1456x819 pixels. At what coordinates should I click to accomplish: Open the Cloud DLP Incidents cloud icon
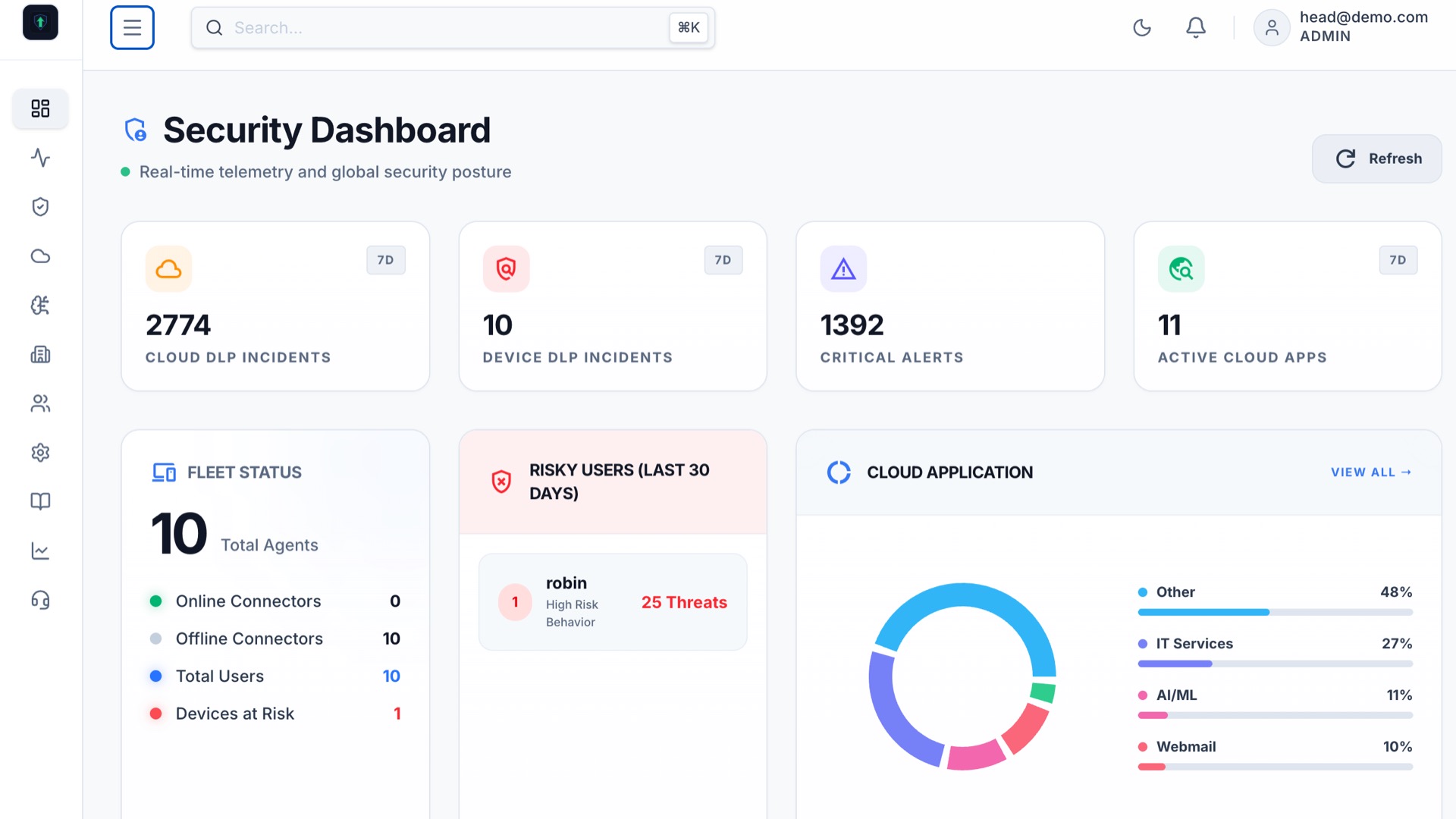[168, 268]
